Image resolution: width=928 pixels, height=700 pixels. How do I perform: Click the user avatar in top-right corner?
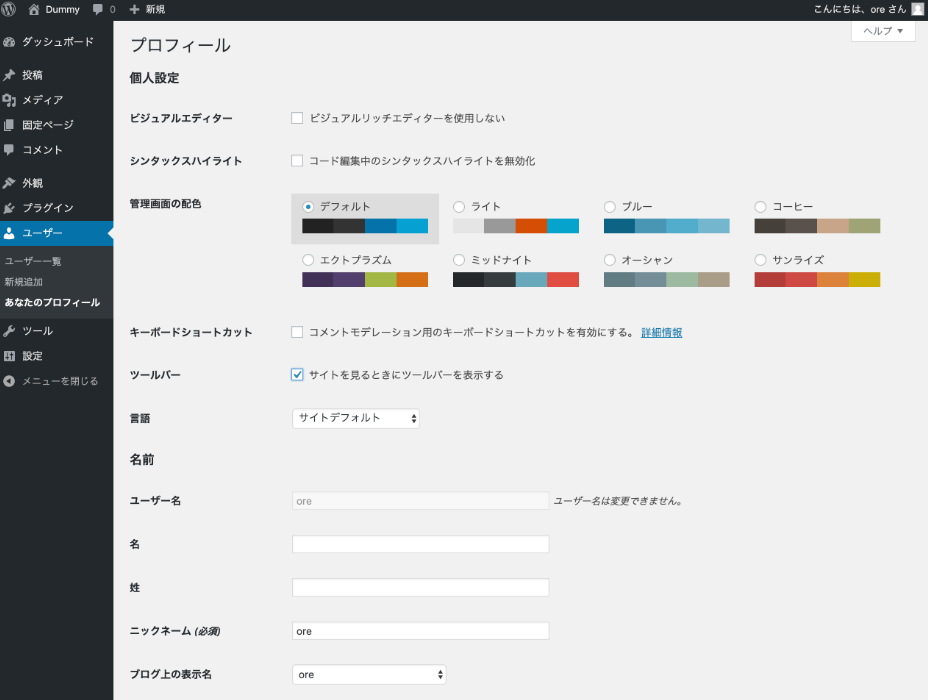[x=917, y=9]
